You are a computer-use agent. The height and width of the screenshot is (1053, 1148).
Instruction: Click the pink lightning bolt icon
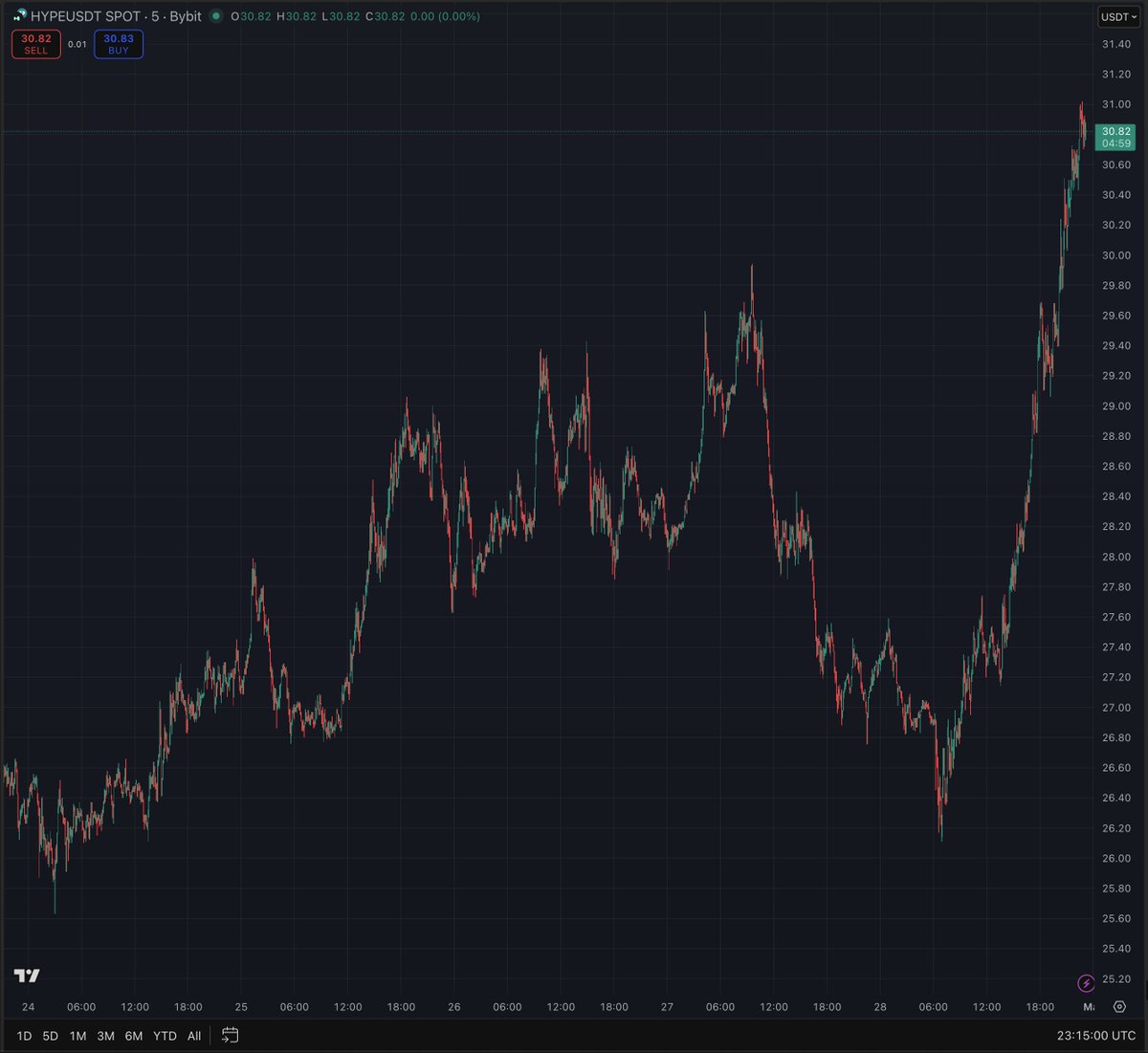coord(1086,982)
